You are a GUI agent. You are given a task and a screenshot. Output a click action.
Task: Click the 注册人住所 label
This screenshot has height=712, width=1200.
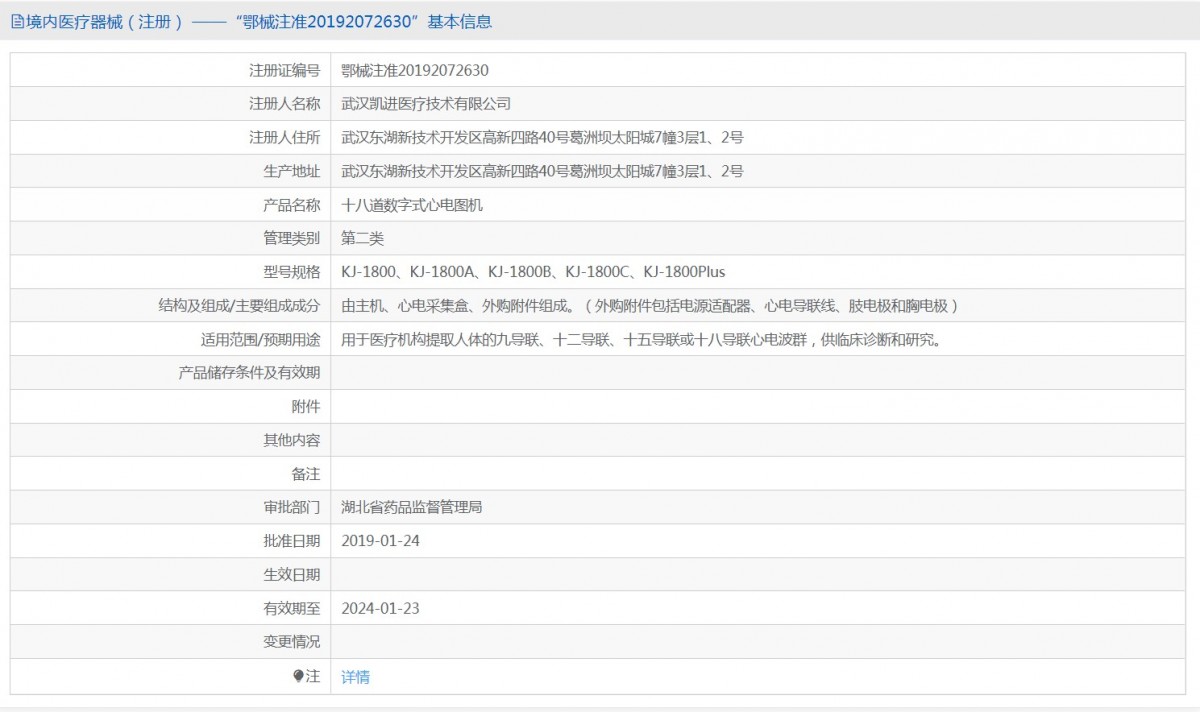(285, 137)
